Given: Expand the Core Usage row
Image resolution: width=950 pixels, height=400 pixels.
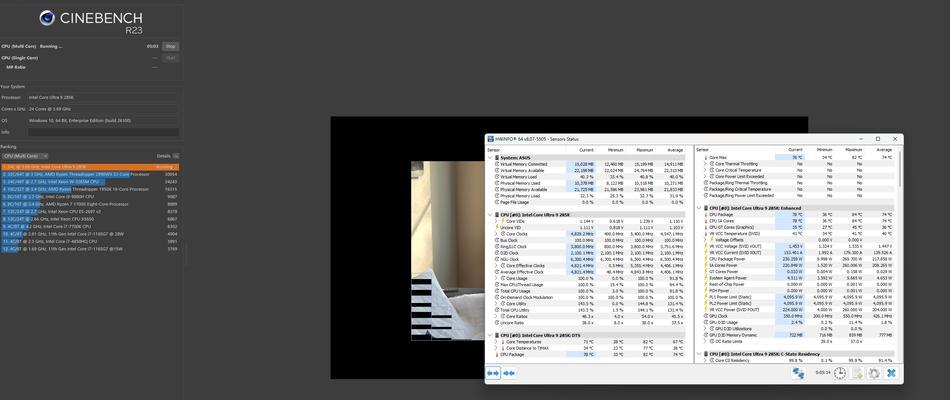Looking at the screenshot, I should [496, 278].
